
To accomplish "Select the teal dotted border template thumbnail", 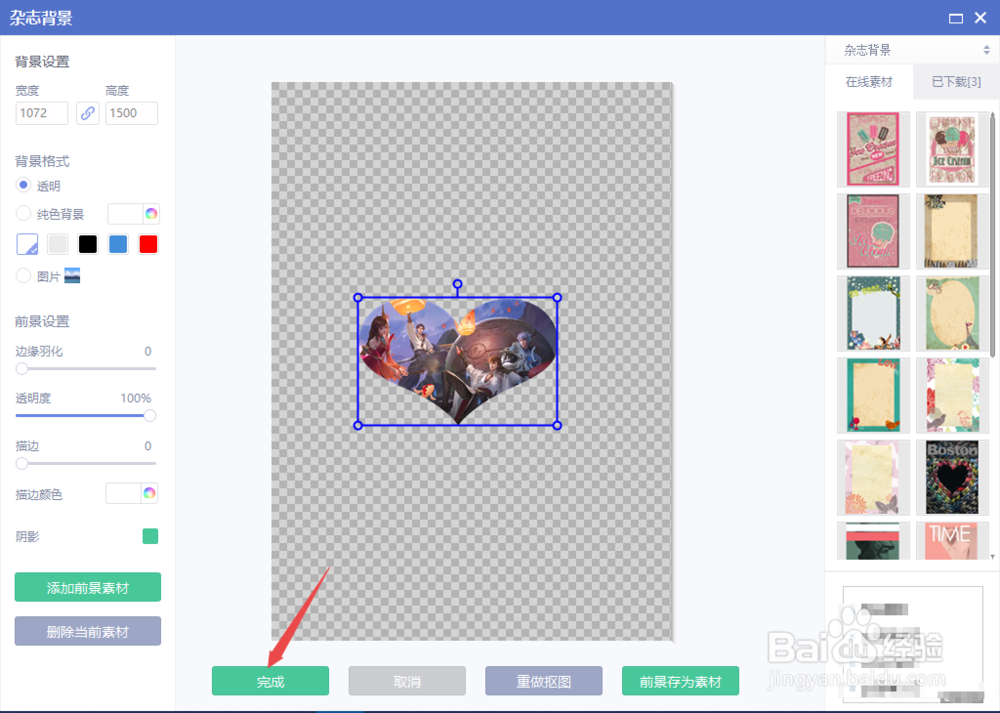I will 873,313.
